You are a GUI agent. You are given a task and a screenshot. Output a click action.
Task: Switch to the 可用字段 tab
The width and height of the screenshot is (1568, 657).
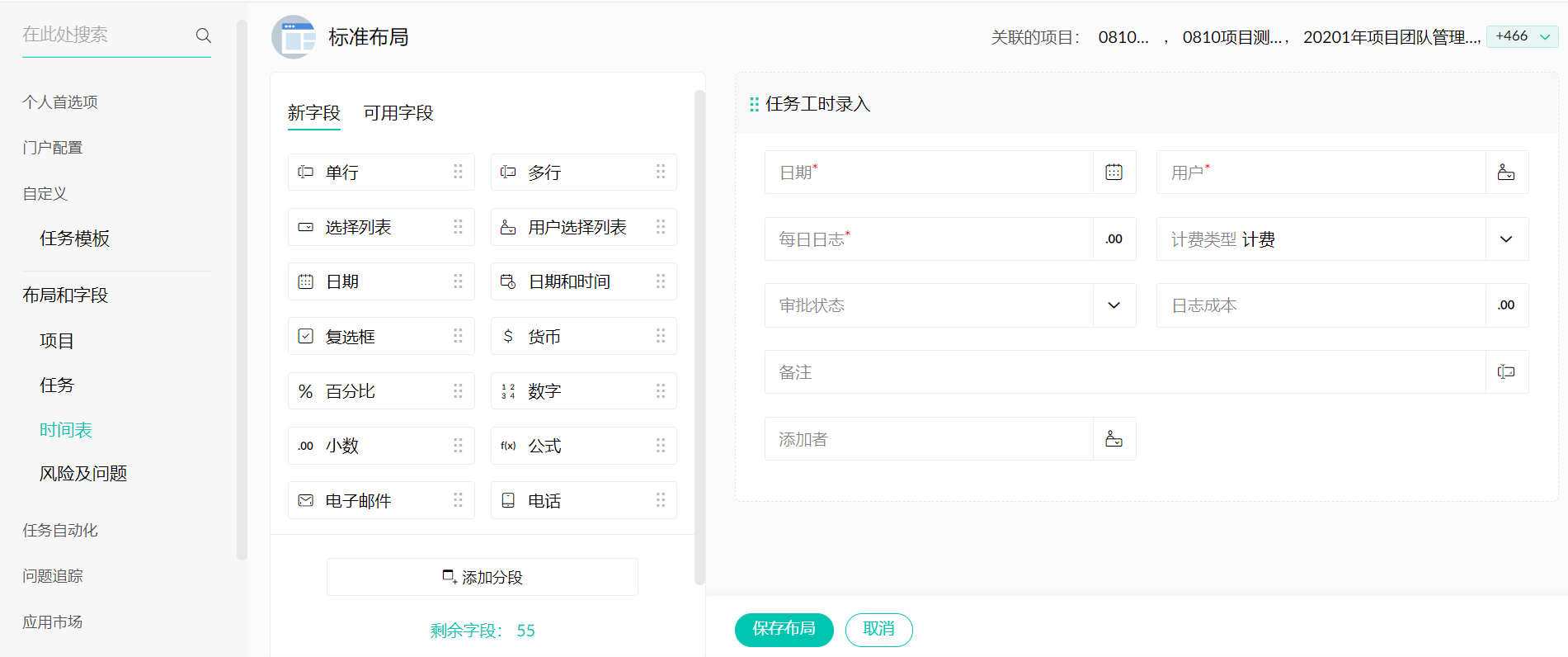click(x=398, y=113)
